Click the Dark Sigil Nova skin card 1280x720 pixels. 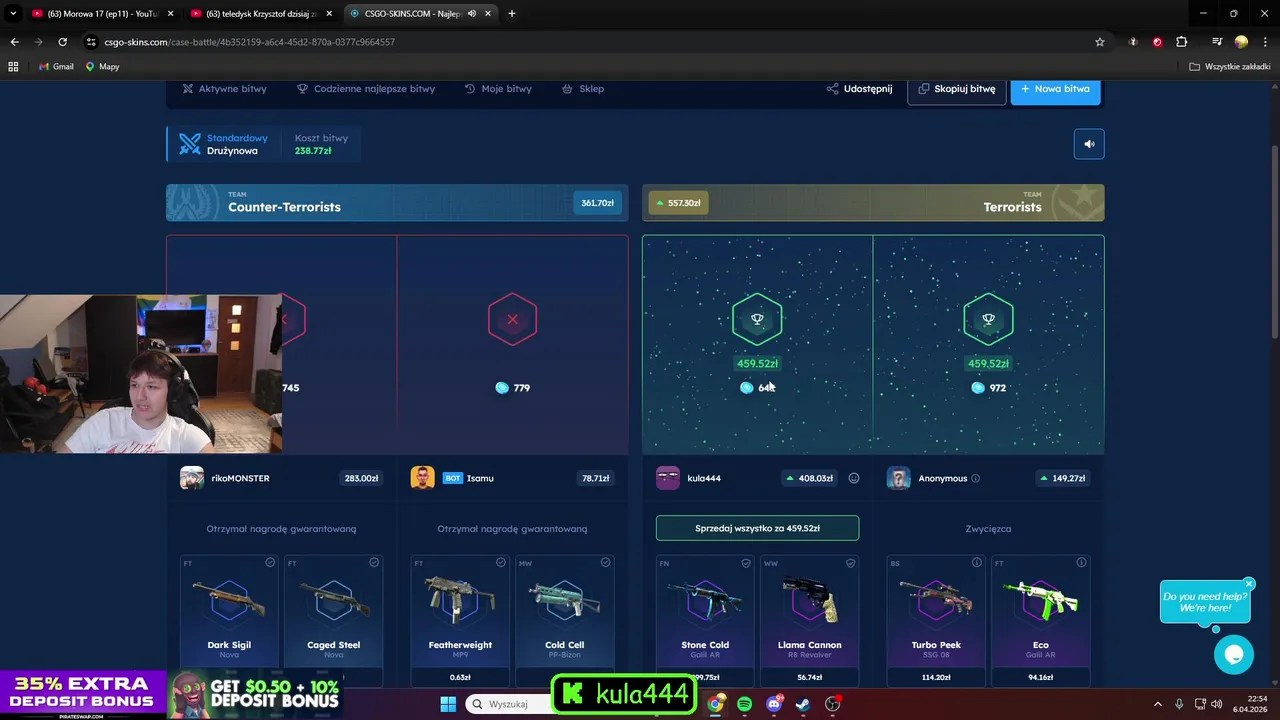pos(229,620)
